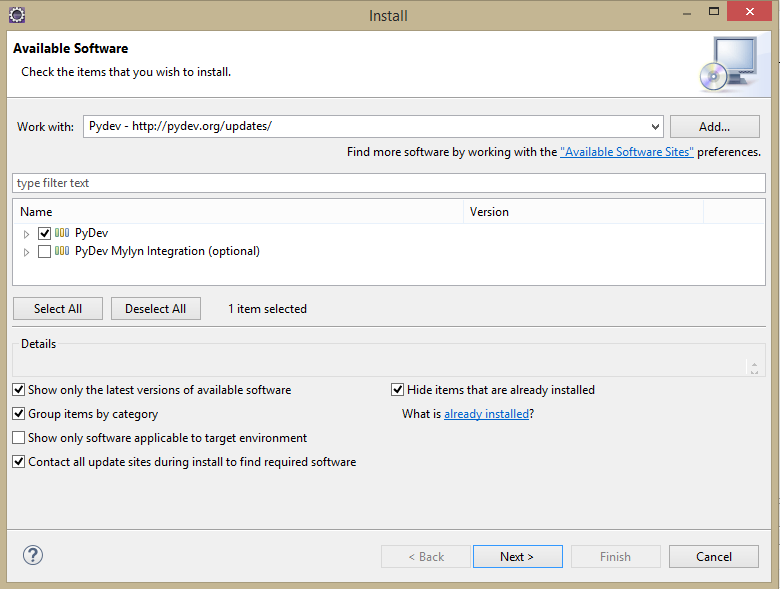Image resolution: width=780 pixels, height=589 pixels.
Task: Maximize the Install window
Action: coord(714,11)
